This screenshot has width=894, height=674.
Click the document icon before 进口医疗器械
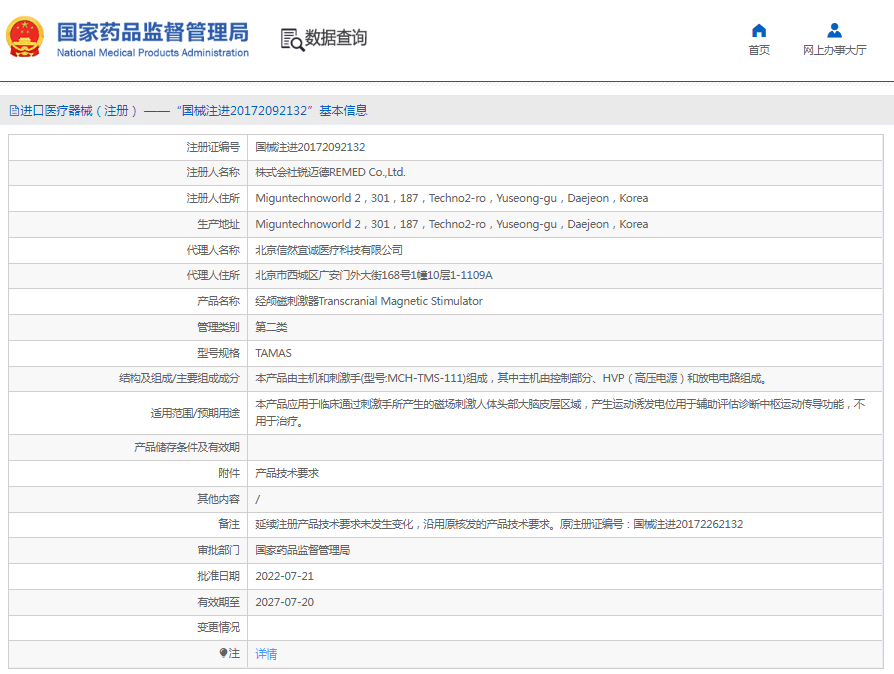(x=14, y=111)
